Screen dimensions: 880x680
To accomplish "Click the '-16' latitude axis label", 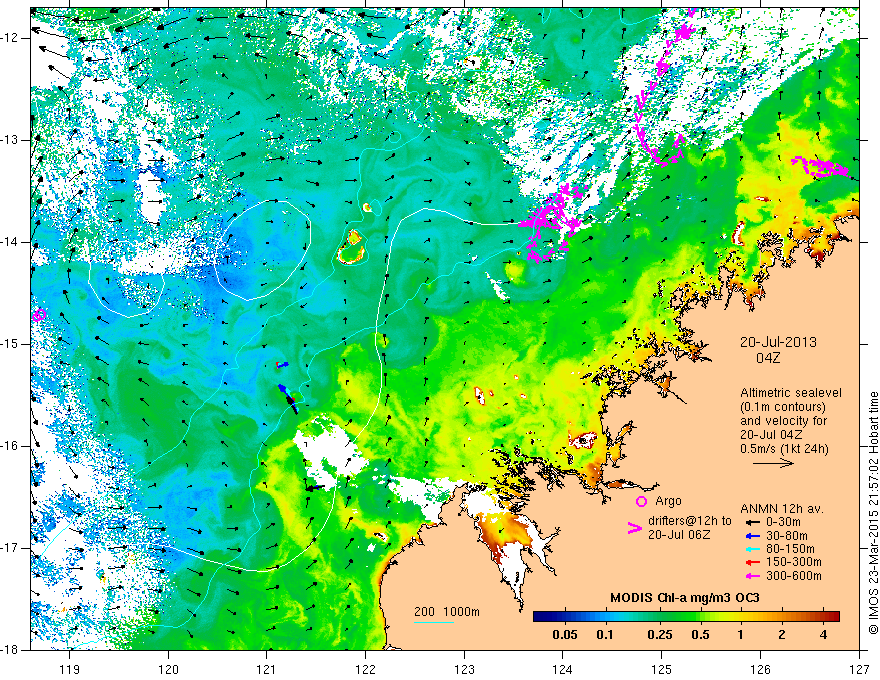I will 11,446.
